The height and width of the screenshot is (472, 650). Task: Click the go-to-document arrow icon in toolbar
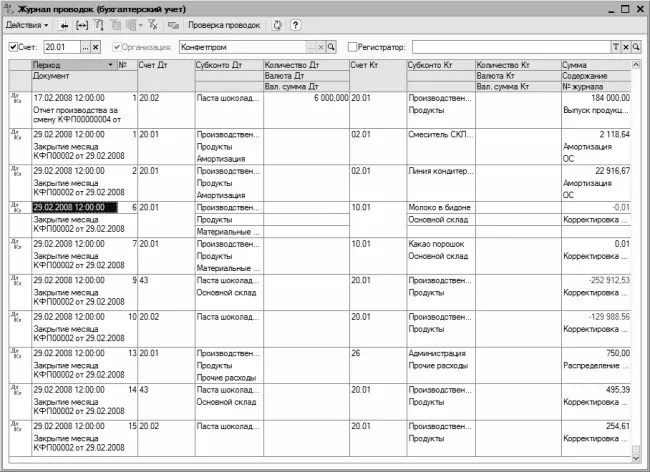click(65, 24)
